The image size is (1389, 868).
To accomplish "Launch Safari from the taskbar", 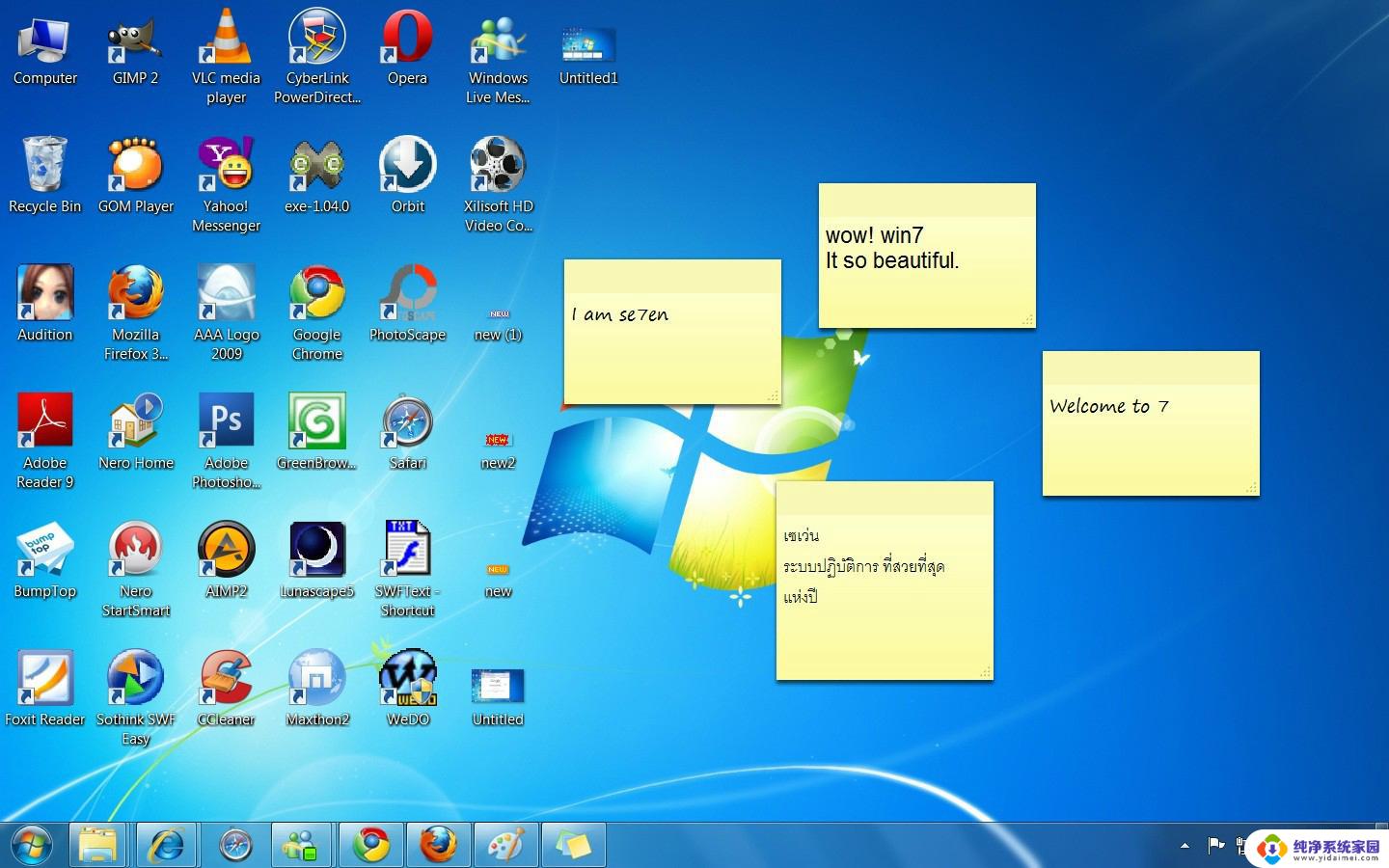I will 235,846.
